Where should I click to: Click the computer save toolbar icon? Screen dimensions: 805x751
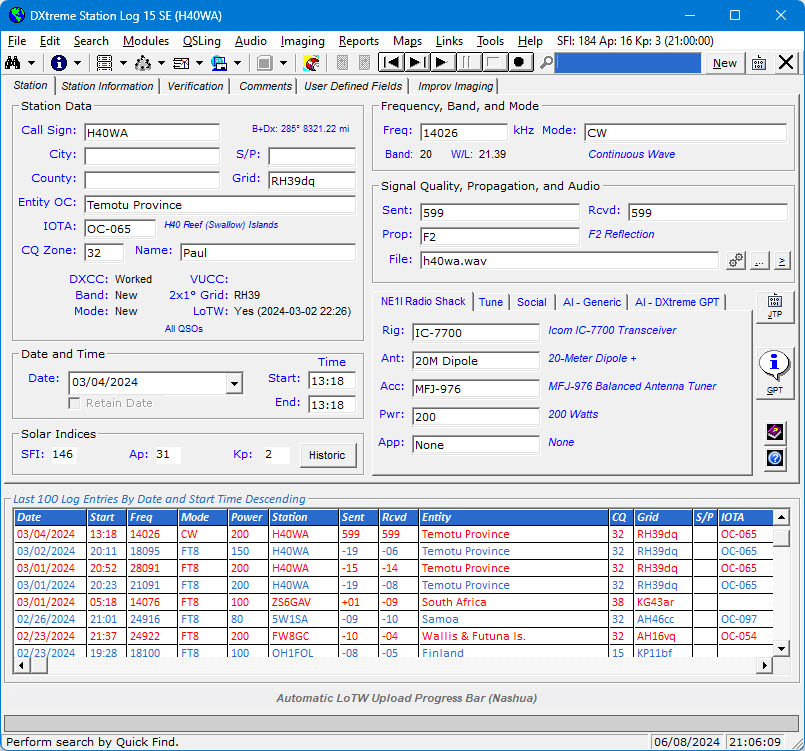219,63
